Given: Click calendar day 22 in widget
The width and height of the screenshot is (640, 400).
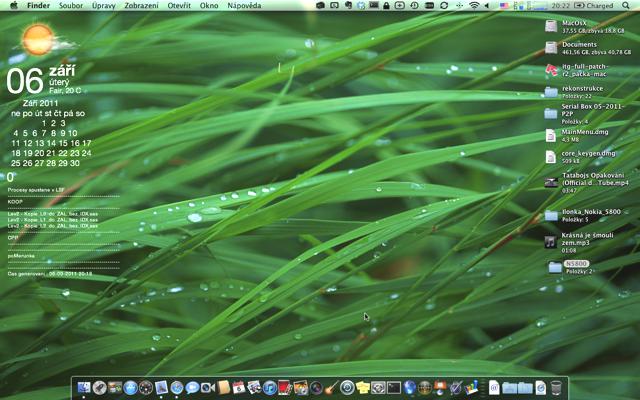Looking at the screenshot, I should pos(63,153).
